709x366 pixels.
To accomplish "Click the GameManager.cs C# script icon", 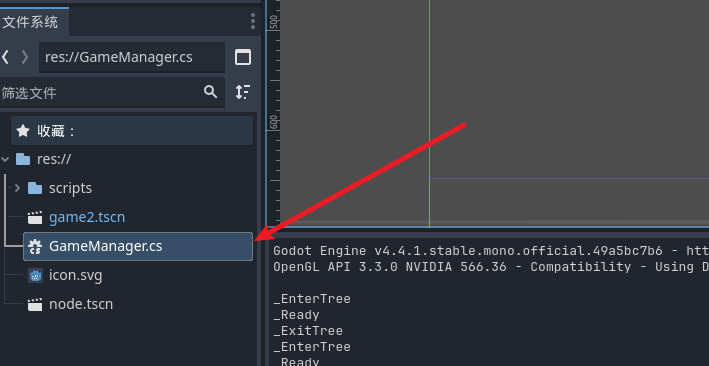I will point(35,247).
